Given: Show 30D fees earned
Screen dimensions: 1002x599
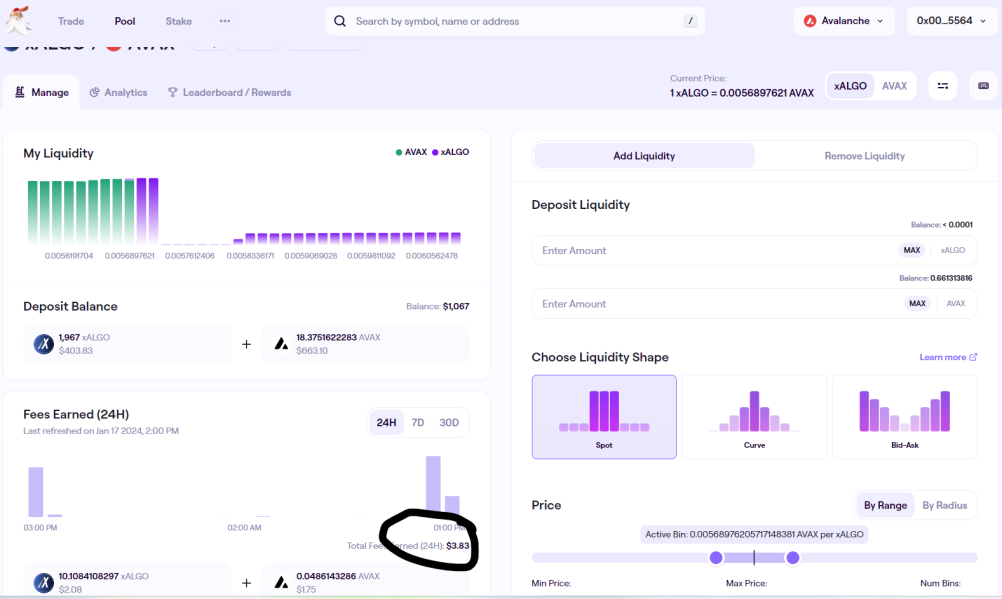Looking at the screenshot, I should click(449, 423).
